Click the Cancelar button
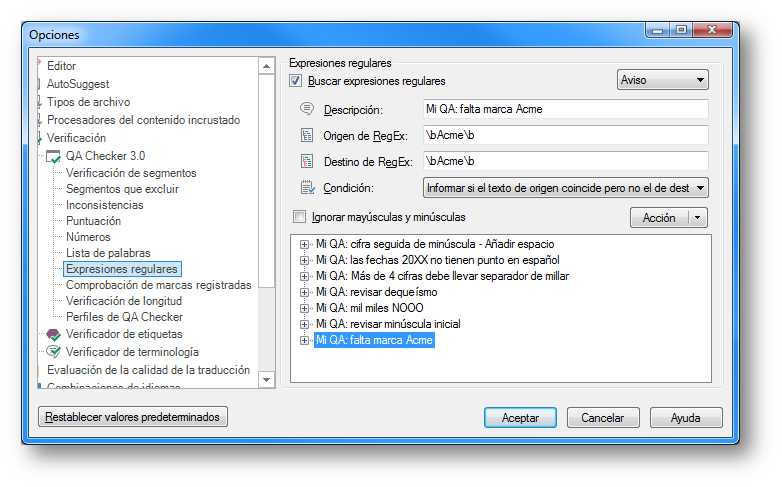 [x=603, y=418]
